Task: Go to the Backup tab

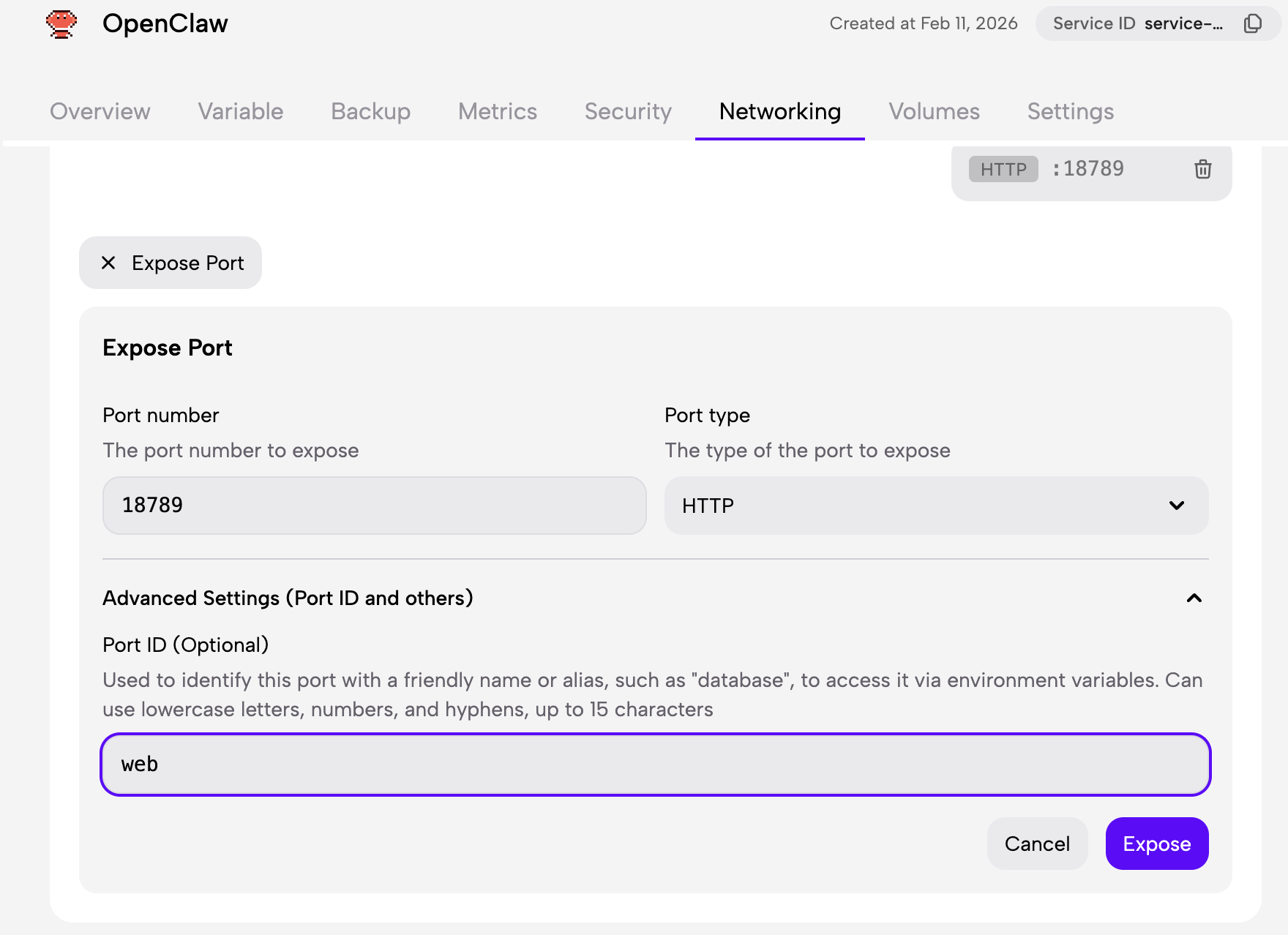Action: click(370, 111)
